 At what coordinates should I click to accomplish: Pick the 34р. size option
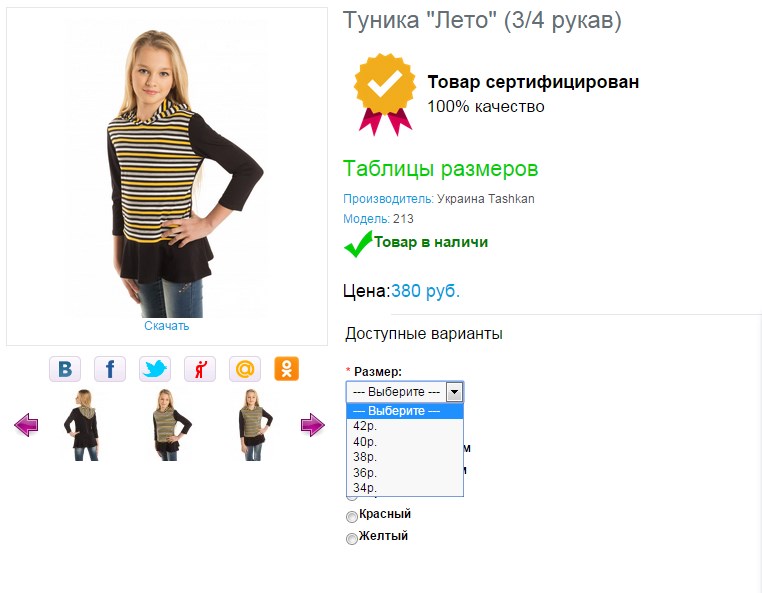tap(405, 488)
